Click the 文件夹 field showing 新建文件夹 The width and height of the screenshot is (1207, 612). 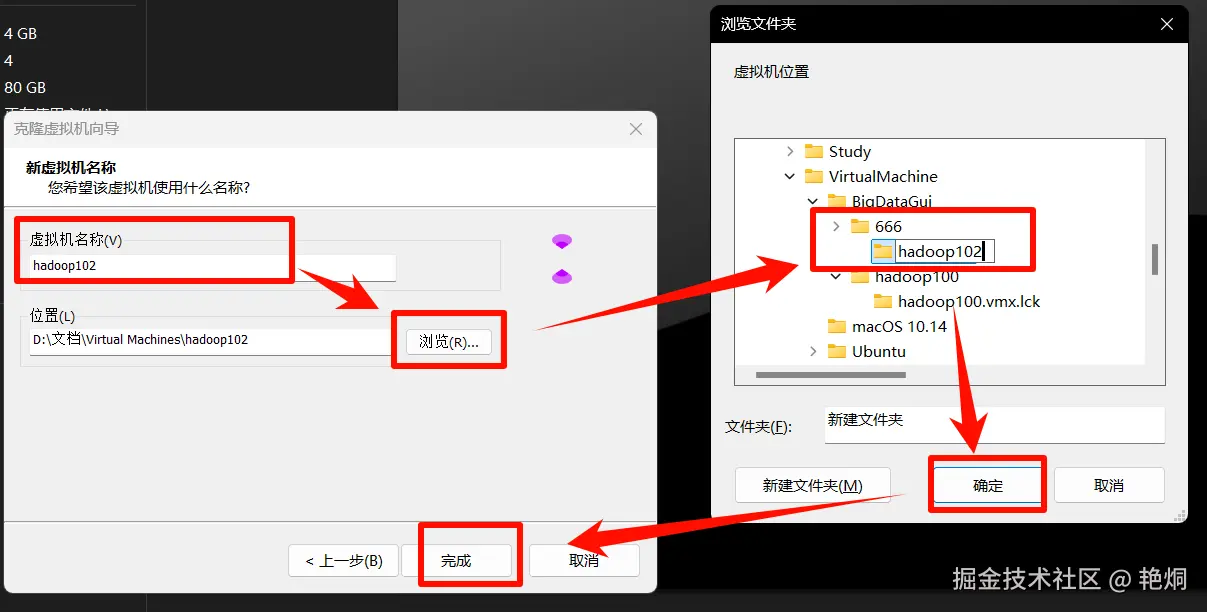pos(994,425)
